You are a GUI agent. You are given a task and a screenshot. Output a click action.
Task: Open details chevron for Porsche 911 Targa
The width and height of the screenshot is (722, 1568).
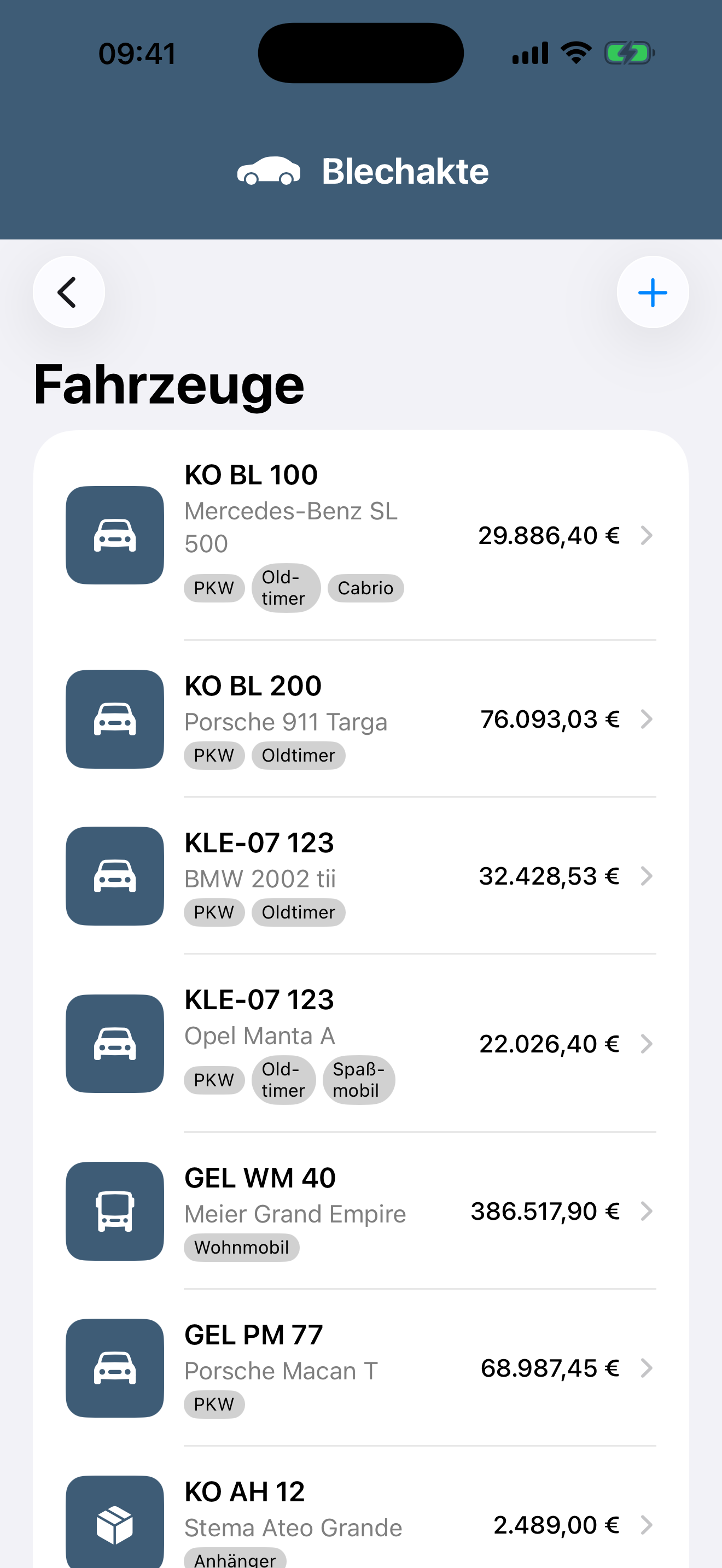pos(647,719)
